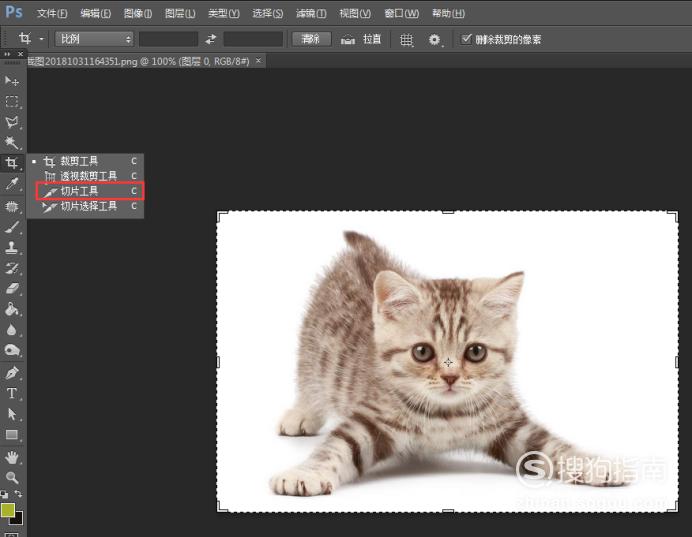This screenshot has width=692, height=537.
Task: Select the Zoom tool
Action: point(12,477)
